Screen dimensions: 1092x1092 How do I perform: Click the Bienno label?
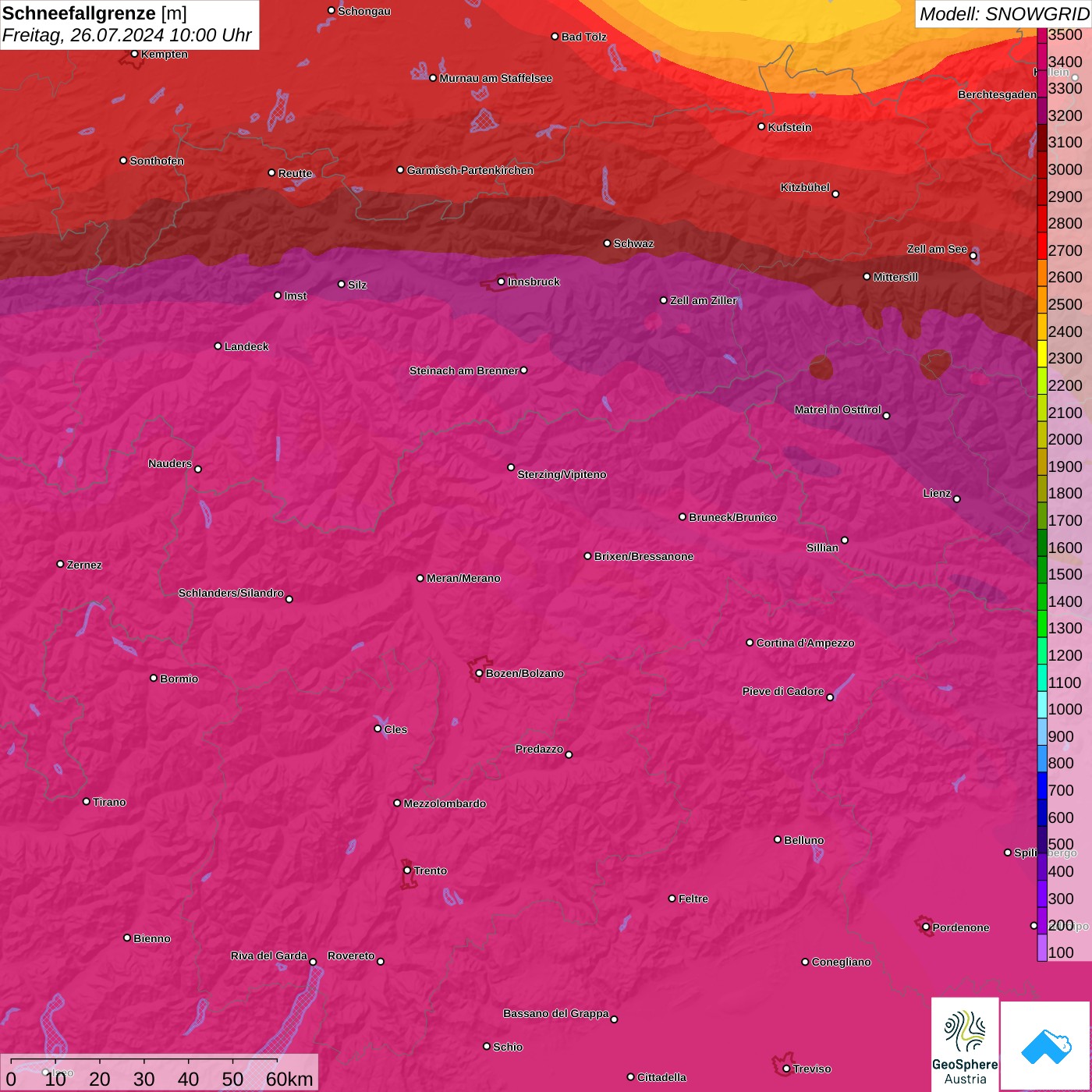(x=152, y=938)
